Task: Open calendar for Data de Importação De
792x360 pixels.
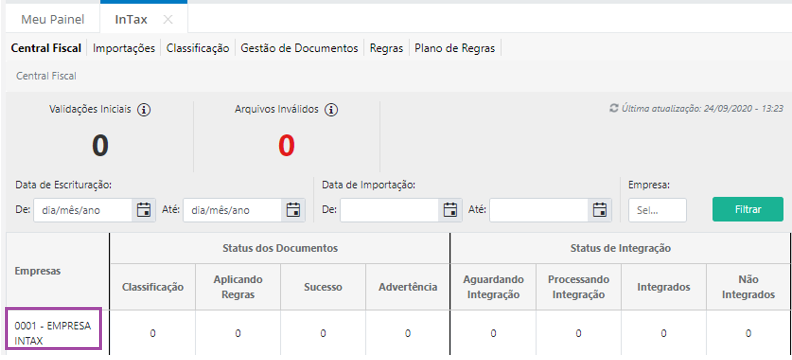Action: 451,210
